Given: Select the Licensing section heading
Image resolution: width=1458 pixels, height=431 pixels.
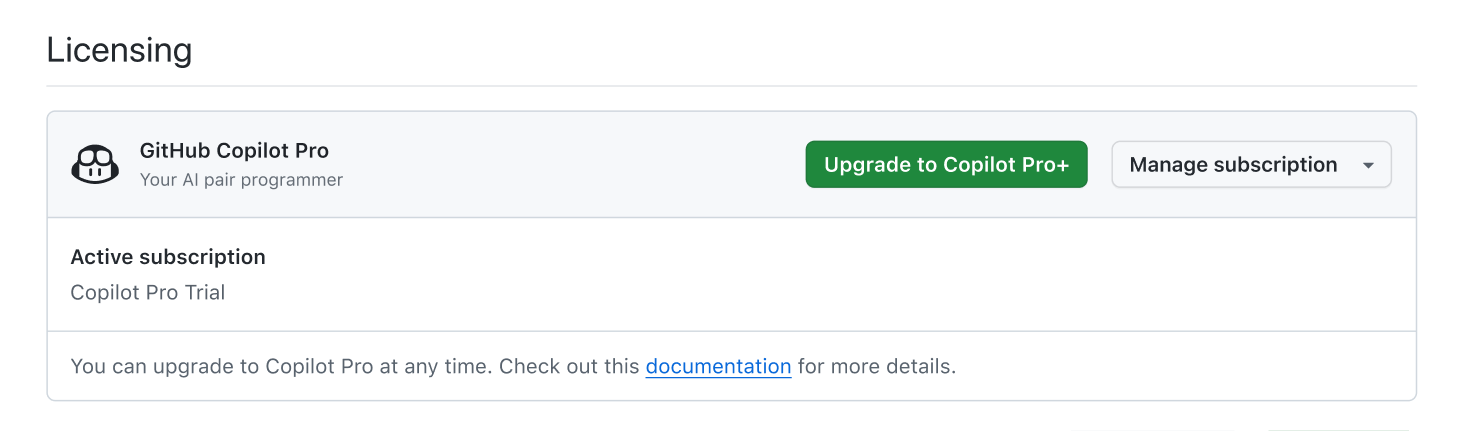Looking at the screenshot, I should [119, 50].
